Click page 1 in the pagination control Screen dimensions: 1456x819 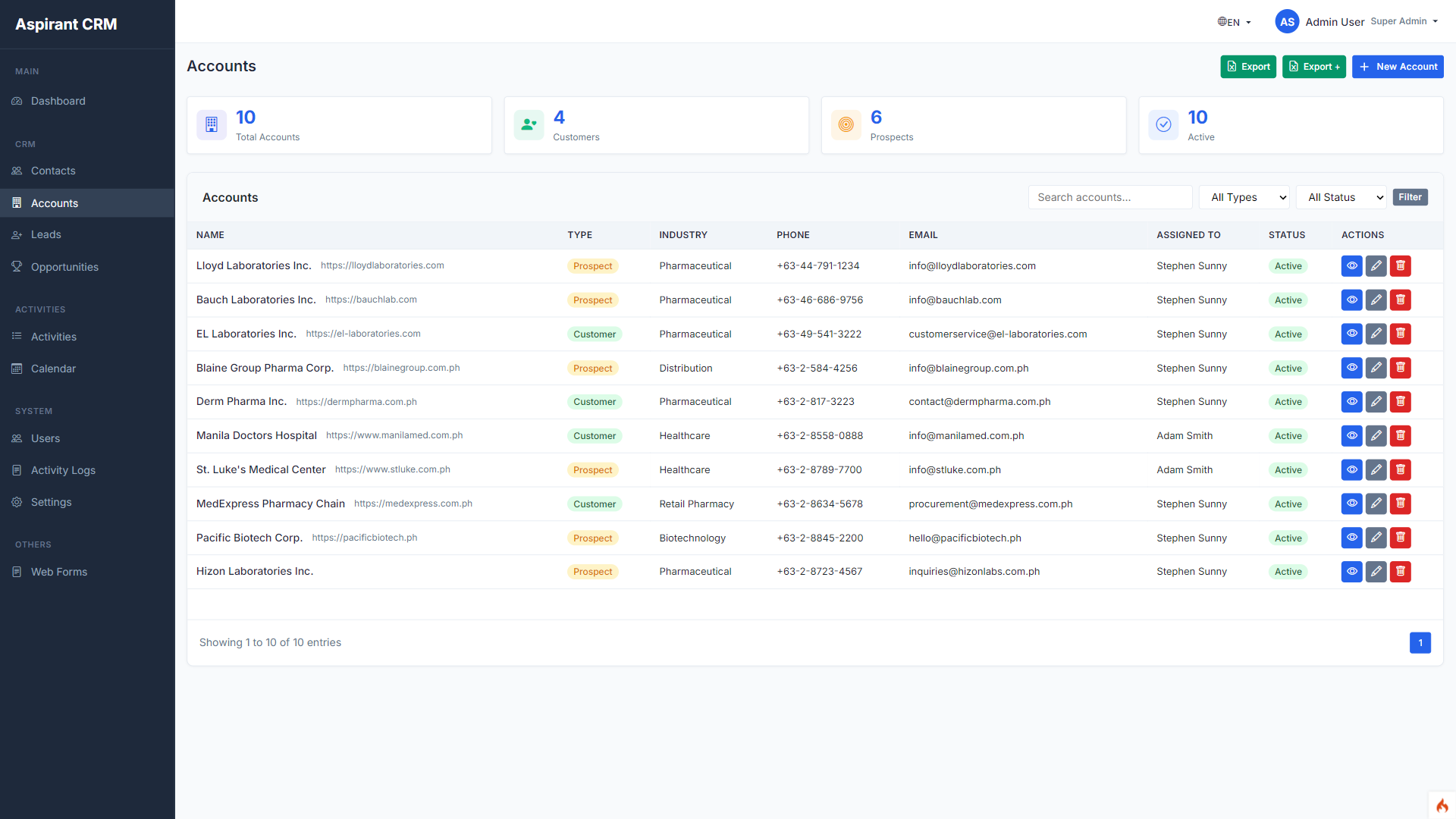[x=1420, y=642]
